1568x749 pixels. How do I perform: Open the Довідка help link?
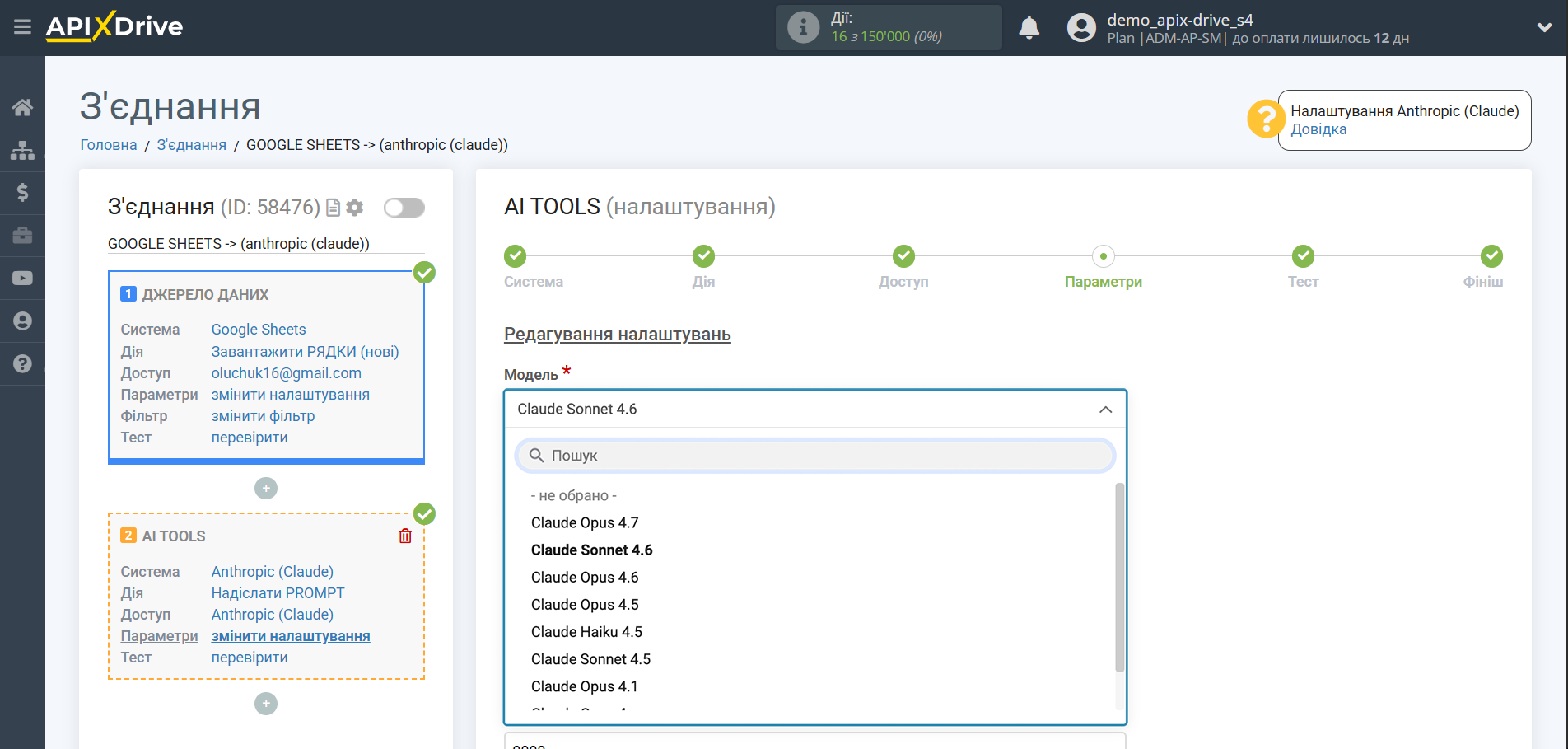tap(1318, 129)
